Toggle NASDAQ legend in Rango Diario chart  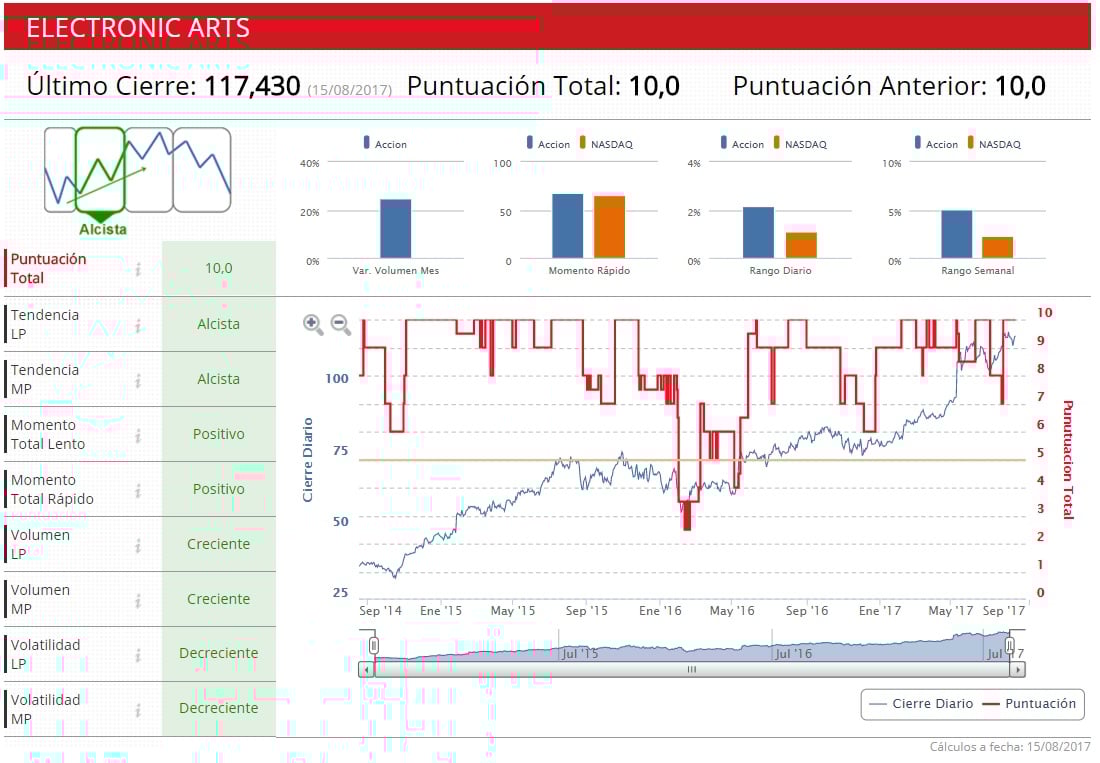tap(800, 143)
